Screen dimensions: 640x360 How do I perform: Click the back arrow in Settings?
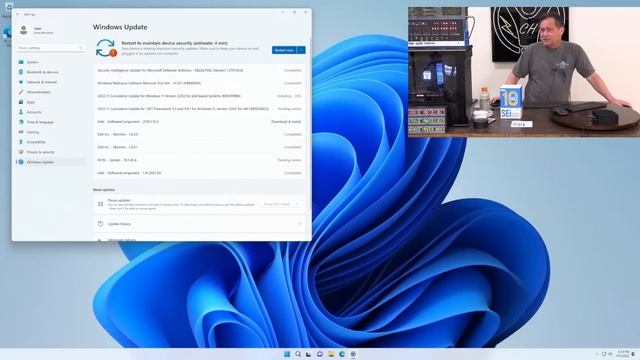click(x=18, y=14)
